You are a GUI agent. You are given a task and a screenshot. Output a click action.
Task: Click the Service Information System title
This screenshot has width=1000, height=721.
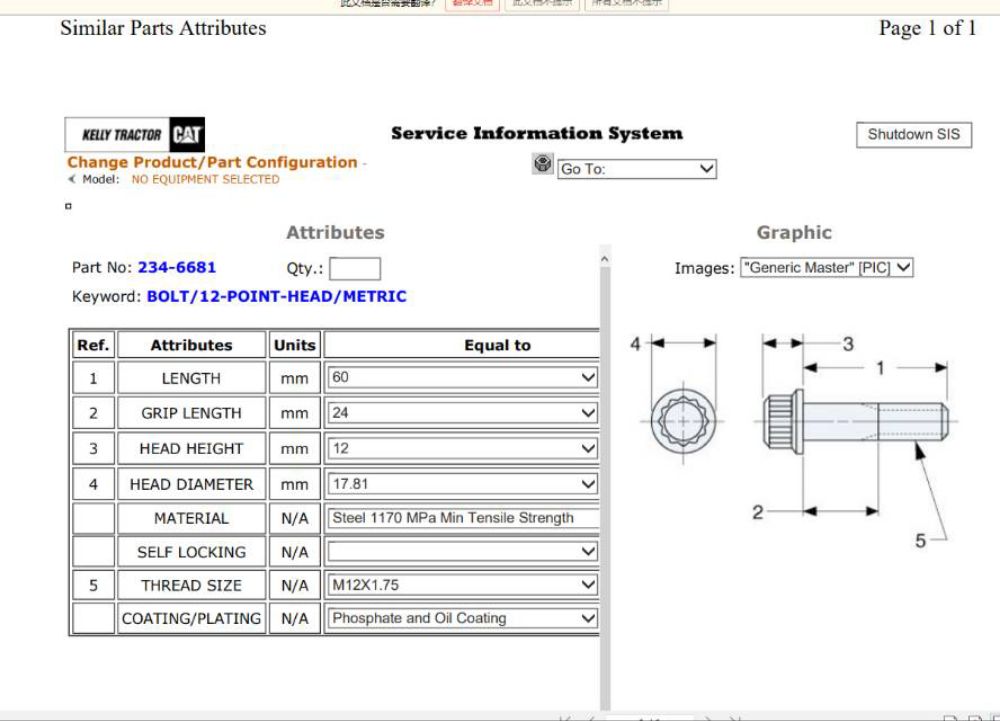tap(536, 133)
